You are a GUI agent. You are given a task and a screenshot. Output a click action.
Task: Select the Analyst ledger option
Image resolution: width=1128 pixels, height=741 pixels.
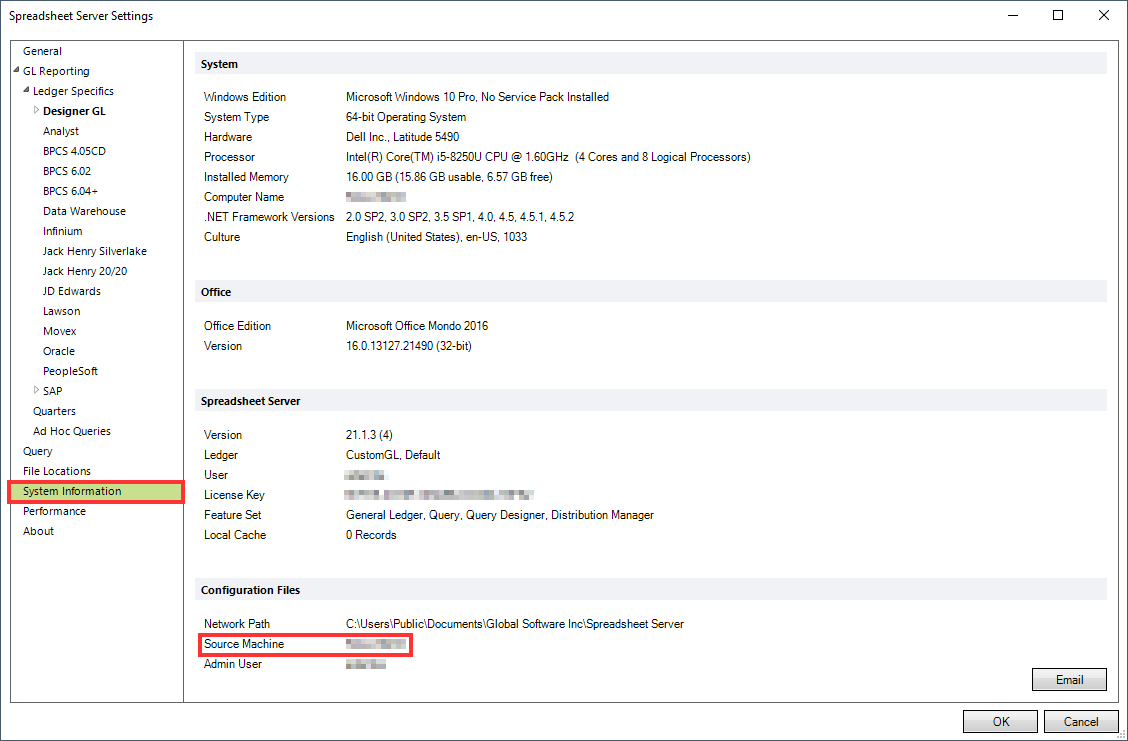pyautogui.click(x=61, y=131)
